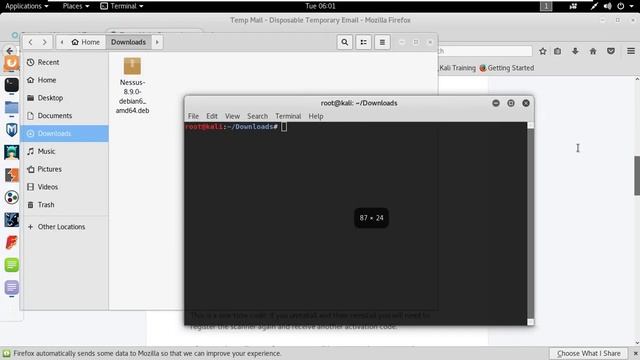Open Getting Started bookmark
The image size is (640, 360).
click(507, 68)
